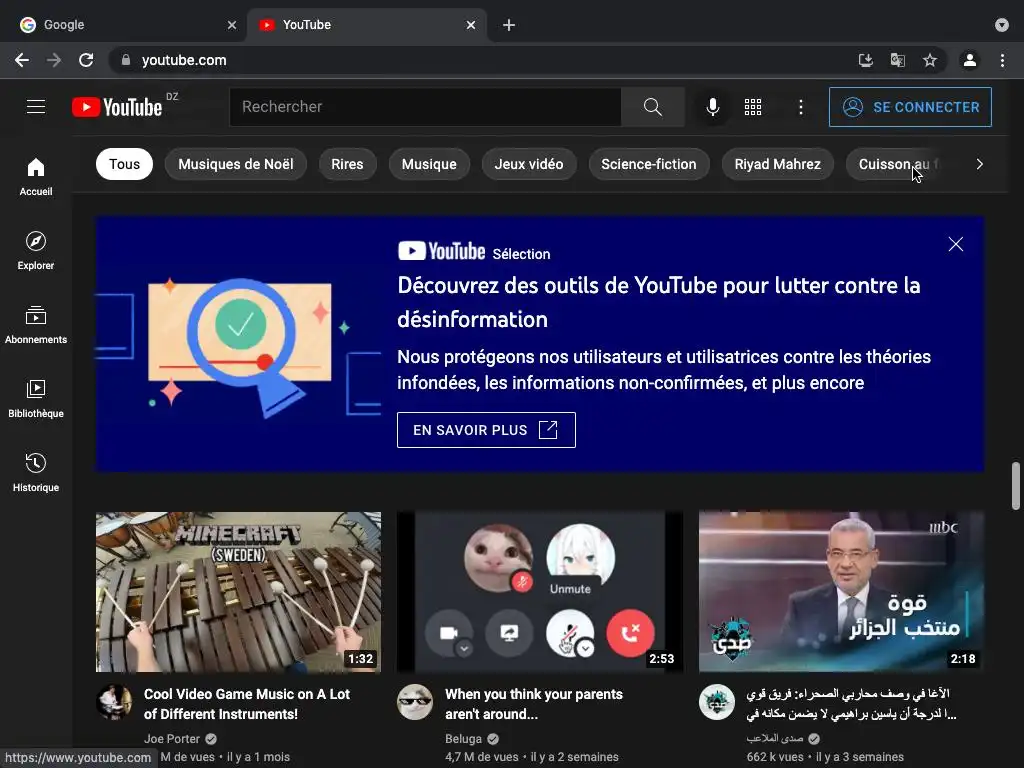Select the Musique chip
This screenshot has width=1024, height=768.
coord(429,164)
